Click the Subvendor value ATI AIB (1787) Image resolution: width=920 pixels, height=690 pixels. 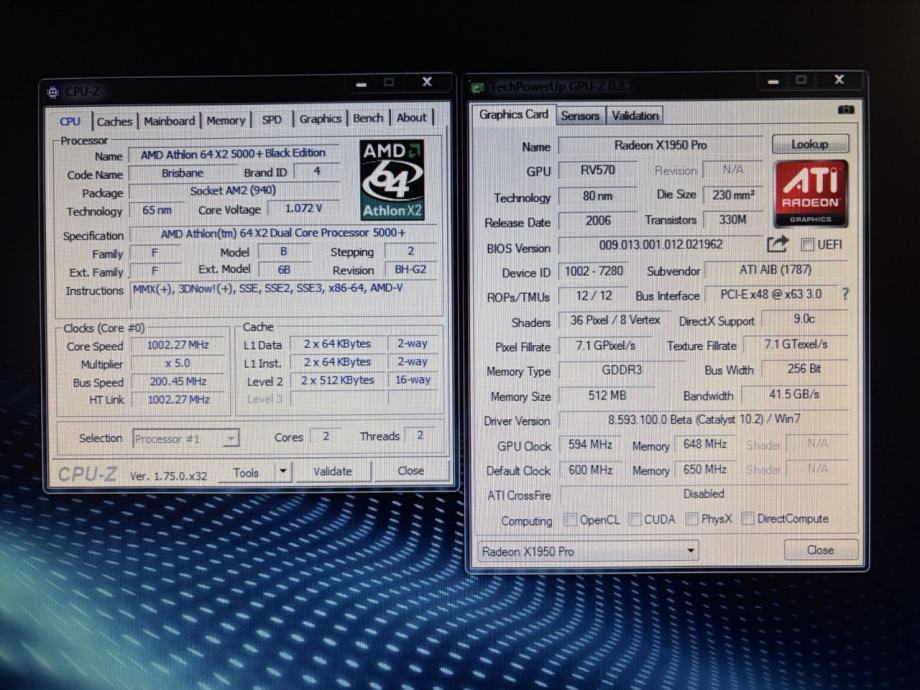(775, 270)
